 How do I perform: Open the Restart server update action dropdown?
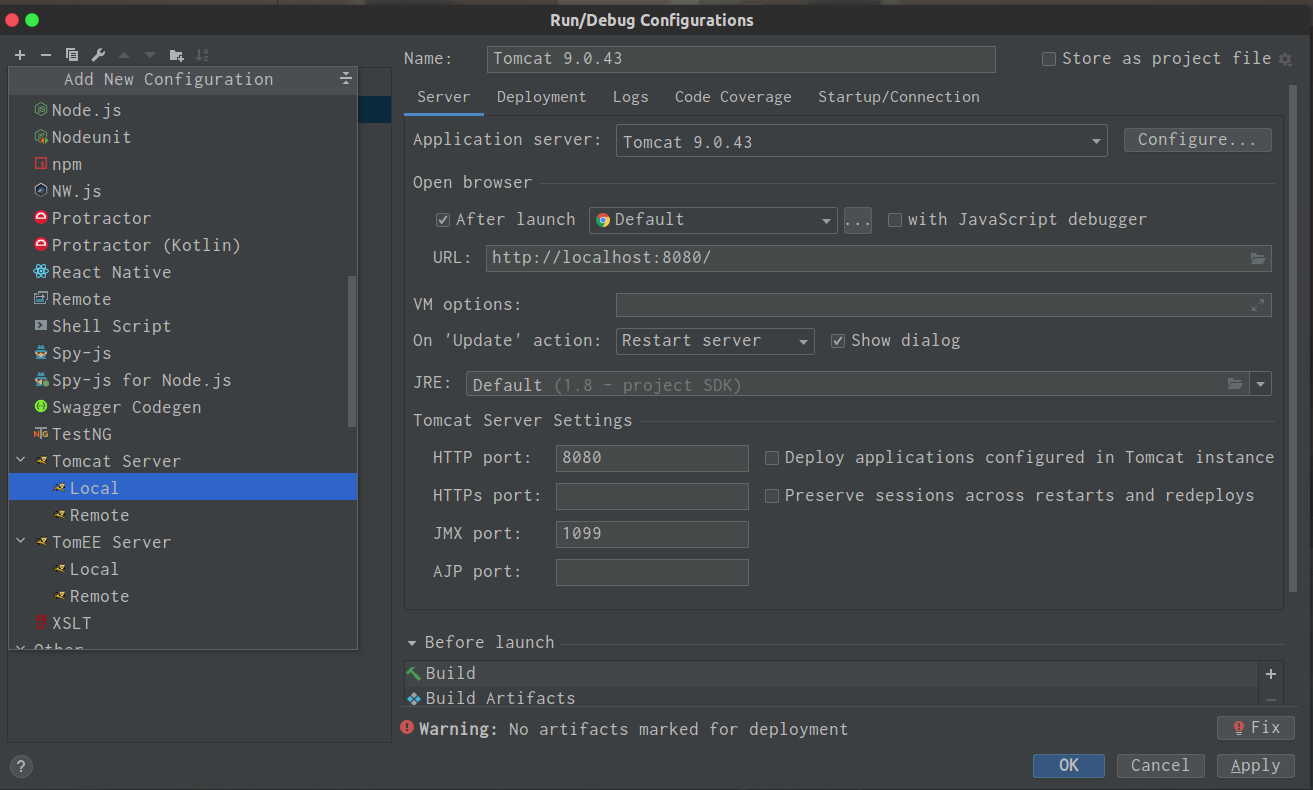[715, 341]
